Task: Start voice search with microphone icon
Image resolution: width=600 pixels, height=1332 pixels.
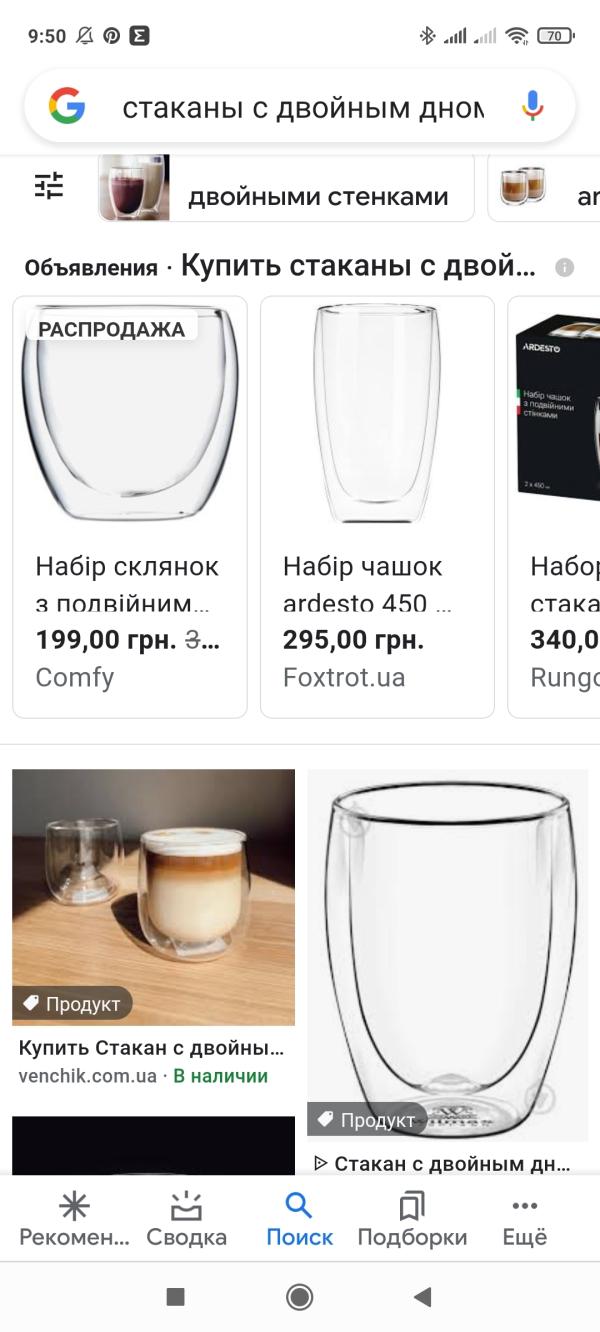Action: click(x=532, y=106)
